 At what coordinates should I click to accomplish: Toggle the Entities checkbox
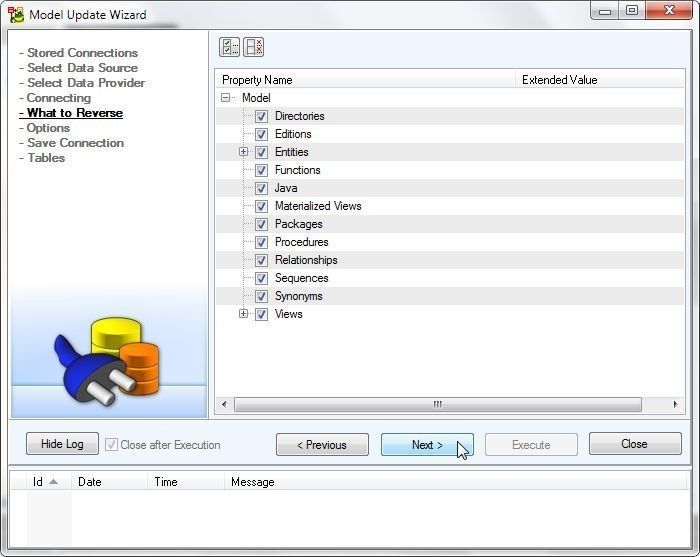point(261,152)
